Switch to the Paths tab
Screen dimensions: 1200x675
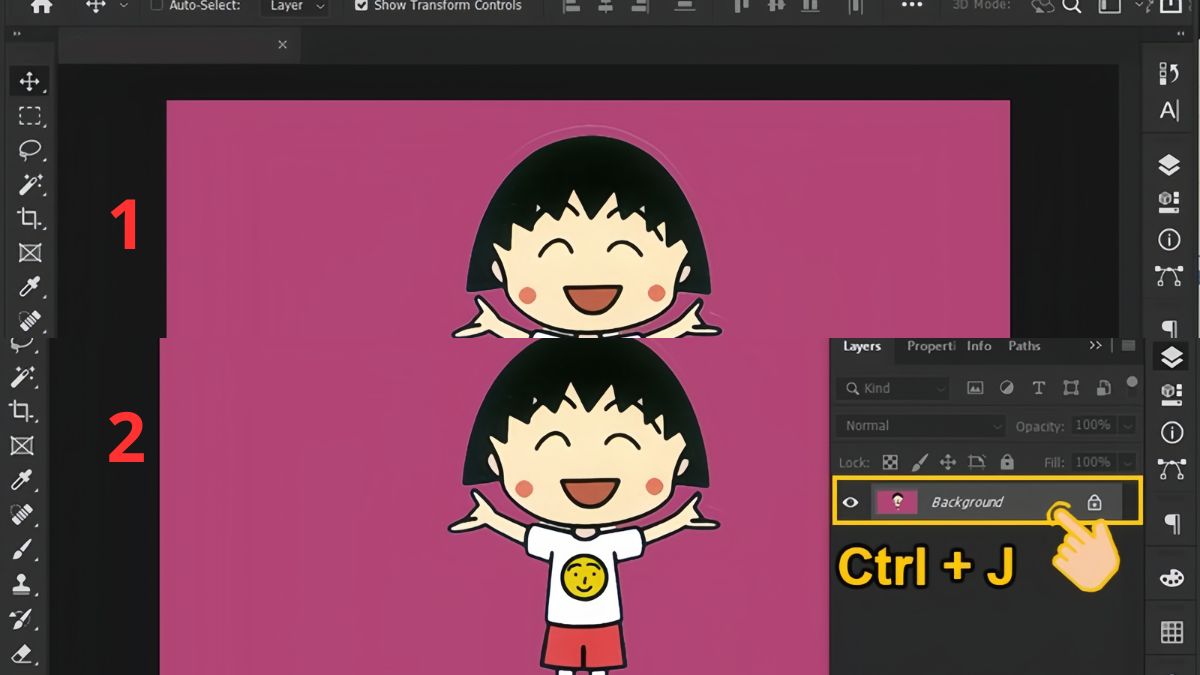(1024, 346)
